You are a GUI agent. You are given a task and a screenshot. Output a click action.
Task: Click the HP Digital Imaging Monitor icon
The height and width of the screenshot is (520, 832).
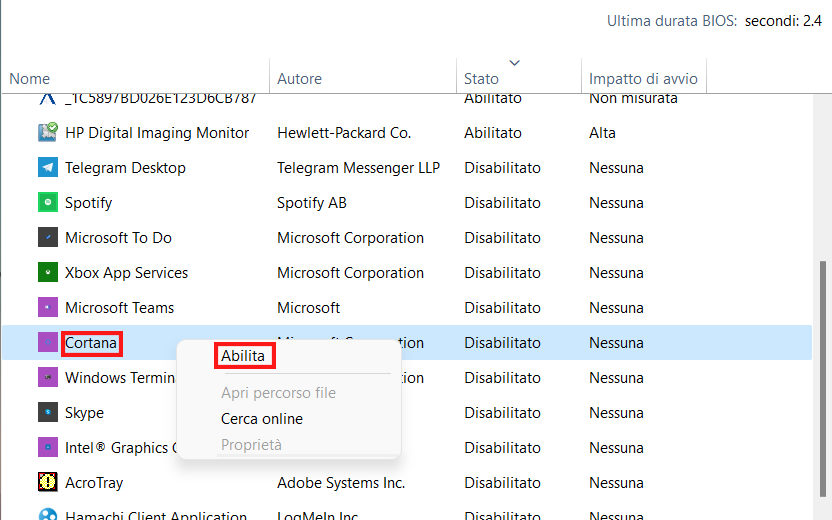(x=47, y=132)
